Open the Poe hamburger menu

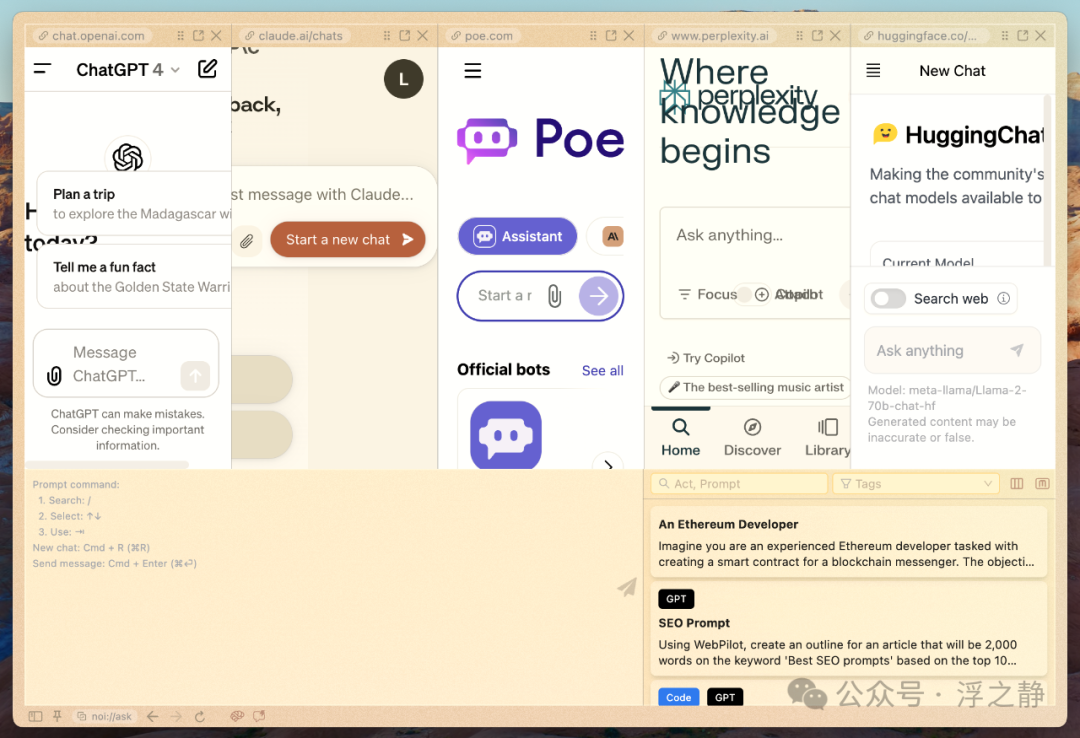(472, 70)
